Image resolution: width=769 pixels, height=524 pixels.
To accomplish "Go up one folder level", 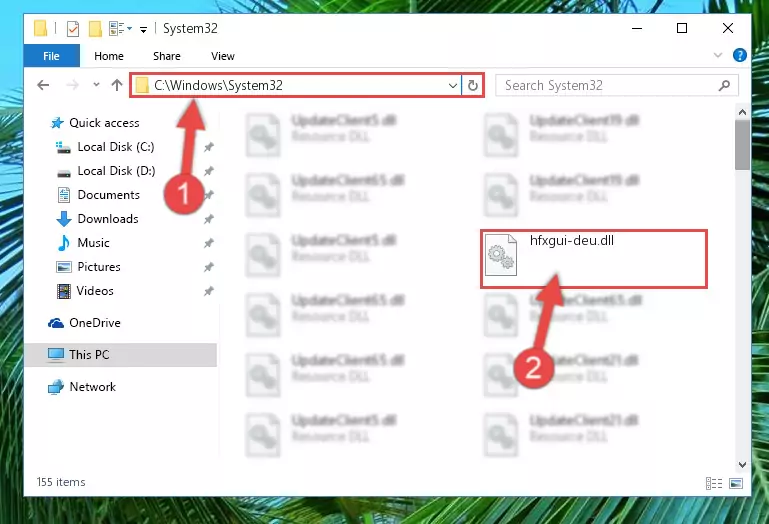I will pos(117,85).
